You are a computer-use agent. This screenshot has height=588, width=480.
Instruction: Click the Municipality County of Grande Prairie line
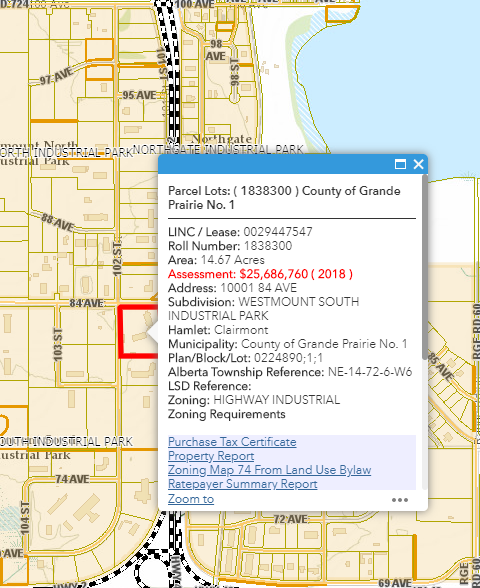coord(287,344)
